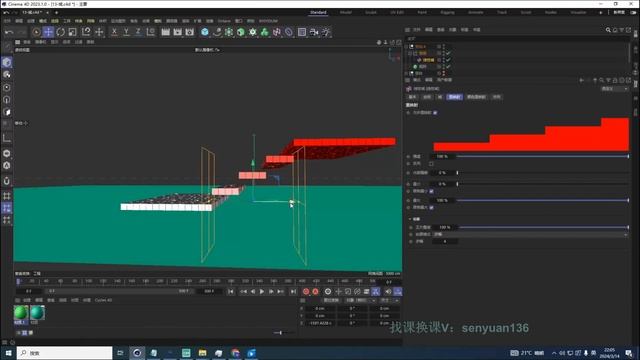Activate the Scale tool

click(x=72, y=32)
